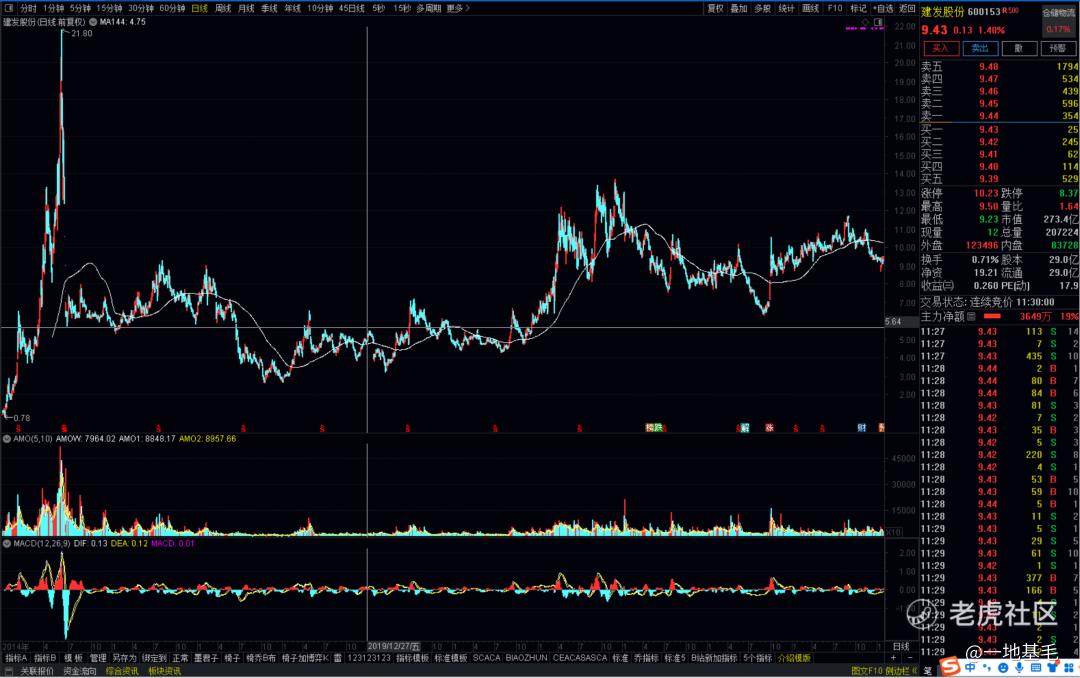Image resolution: width=1080 pixels, height=678 pixels.
Task: Select the 45日线 period
Action: [351, 8]
